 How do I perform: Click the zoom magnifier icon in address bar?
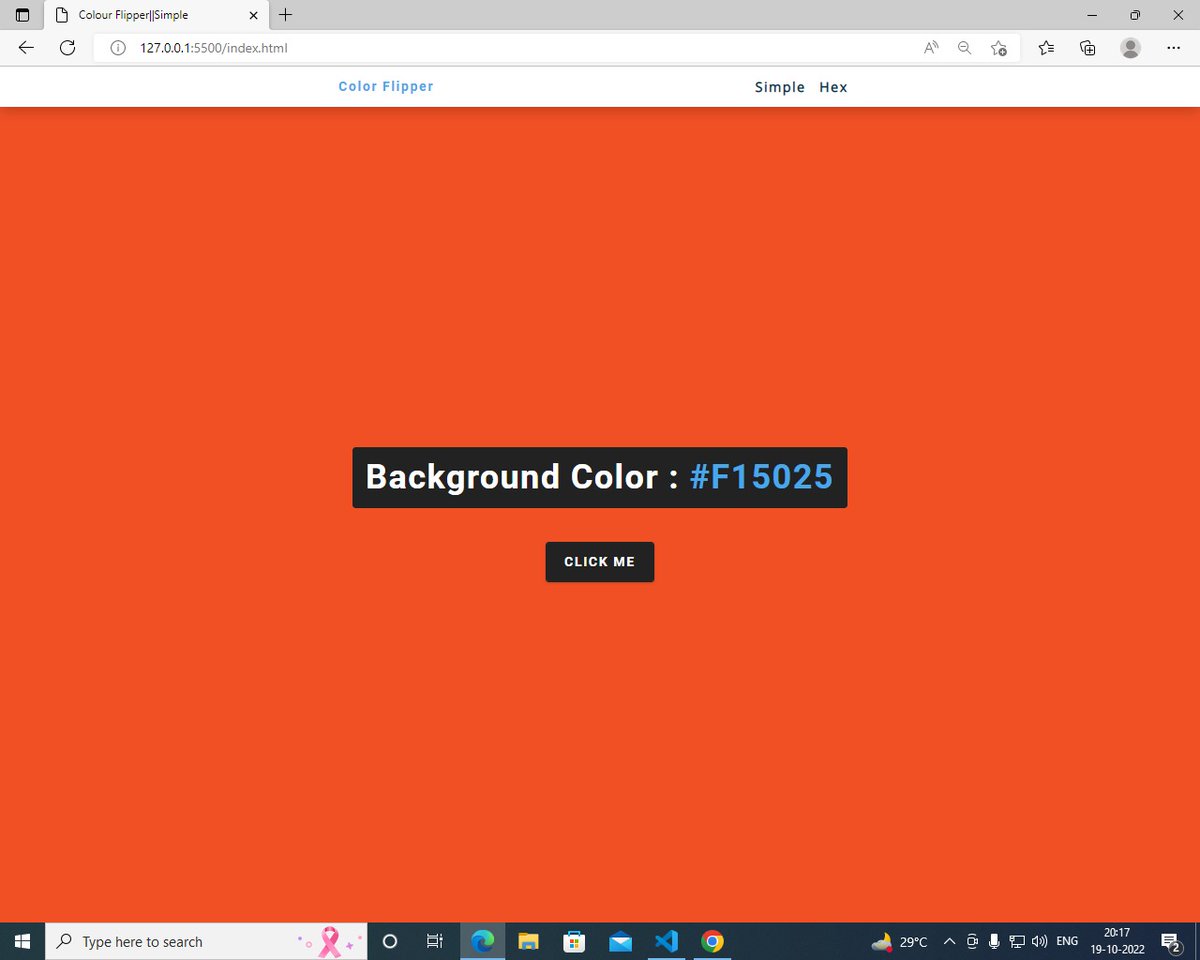(x=964, y=47)
